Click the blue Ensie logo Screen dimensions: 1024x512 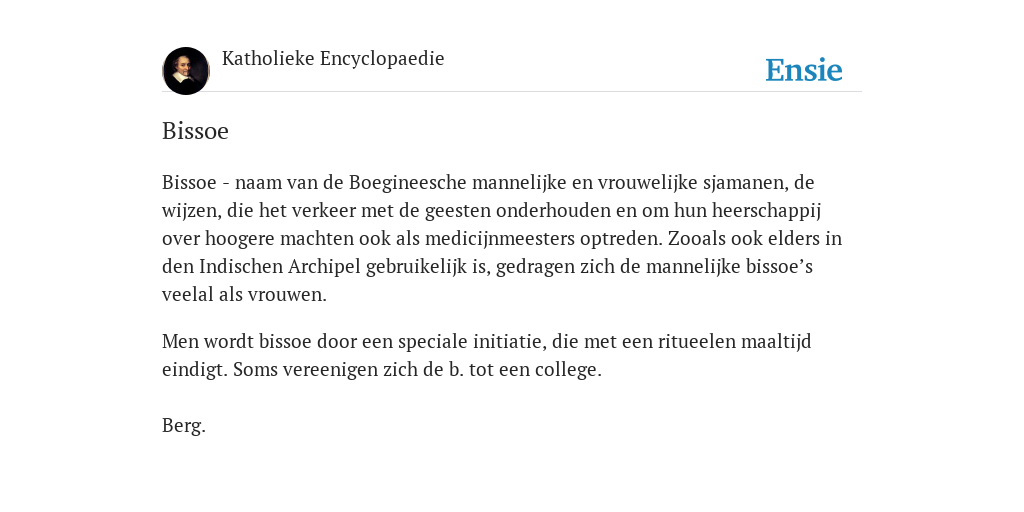804,70
